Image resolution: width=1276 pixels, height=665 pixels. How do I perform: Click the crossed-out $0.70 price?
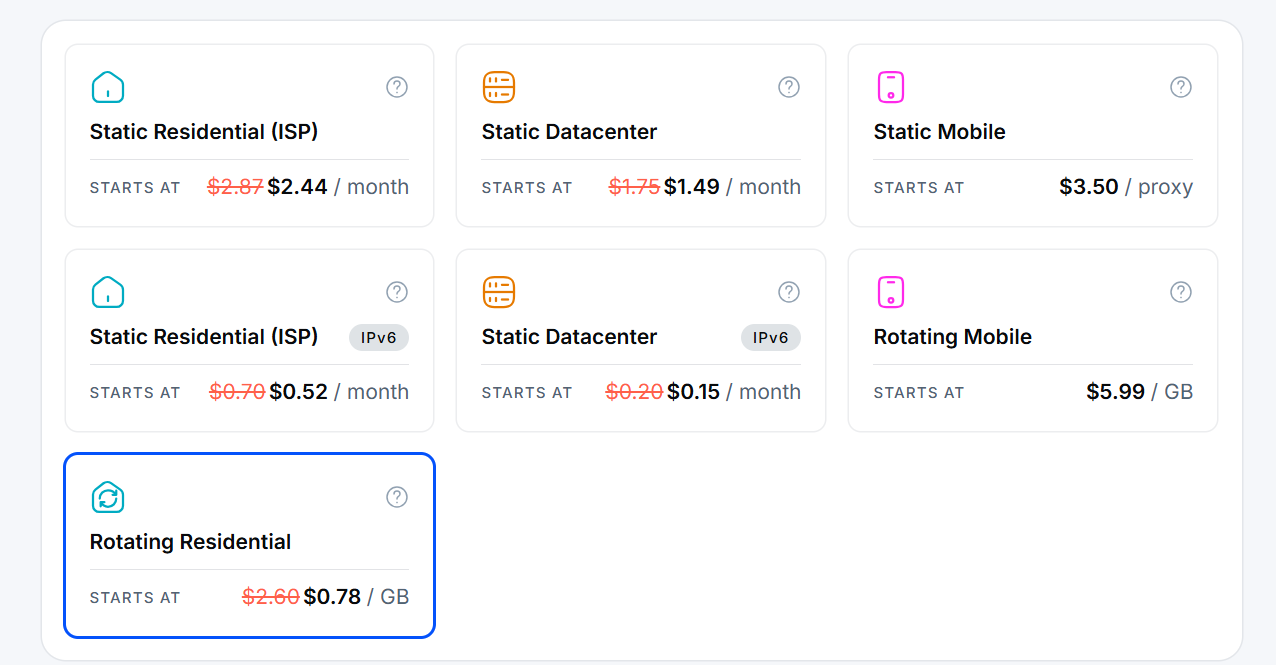pyautogui.click(x=237, y=392)
